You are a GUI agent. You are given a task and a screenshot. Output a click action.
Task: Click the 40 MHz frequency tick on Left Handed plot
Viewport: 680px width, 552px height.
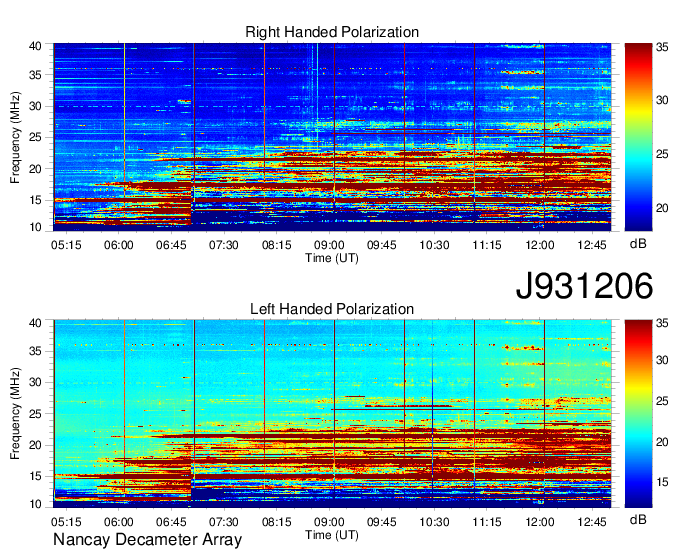(35, 323)
